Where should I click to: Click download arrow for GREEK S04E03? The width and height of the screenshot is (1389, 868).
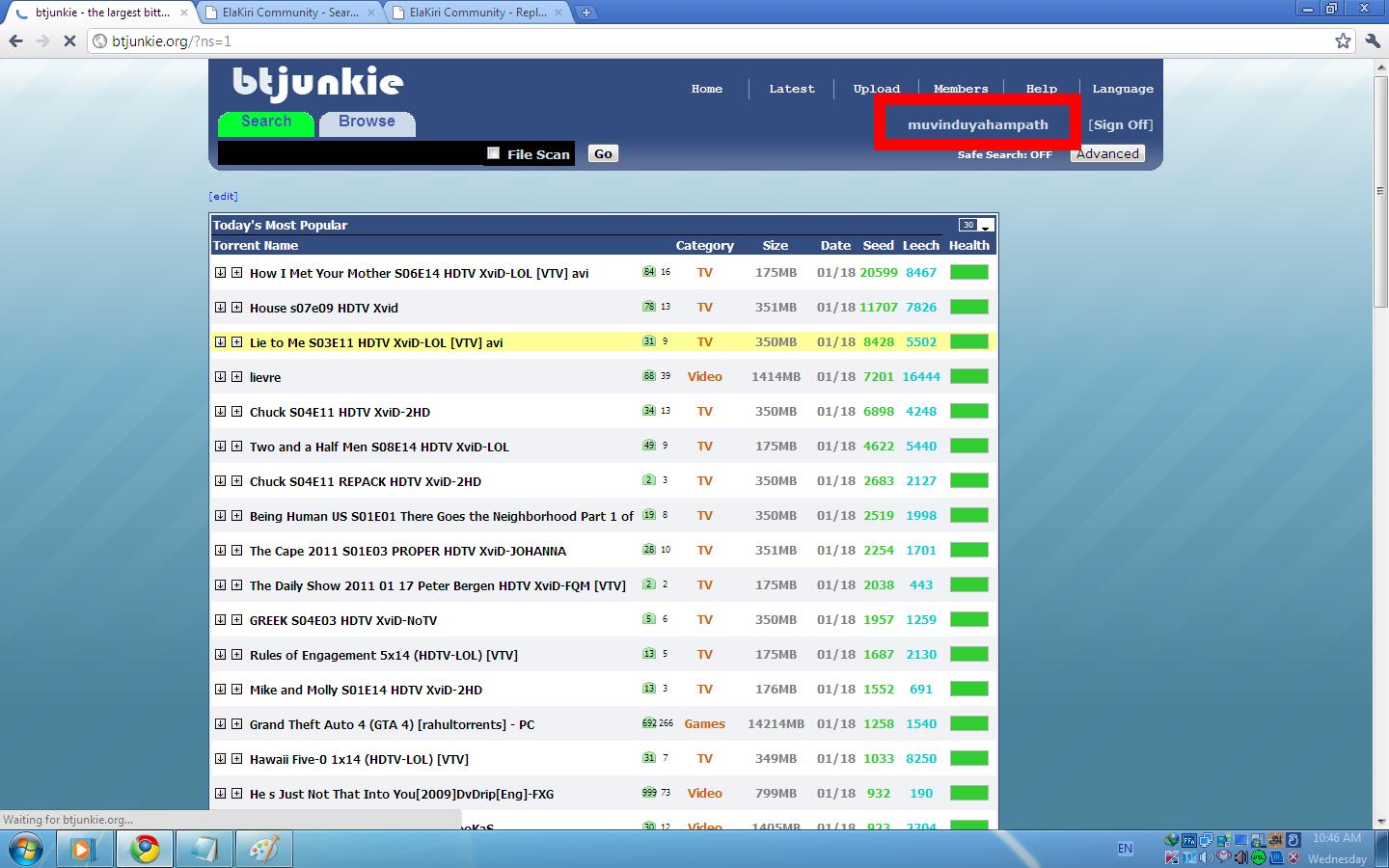[220, 620]
